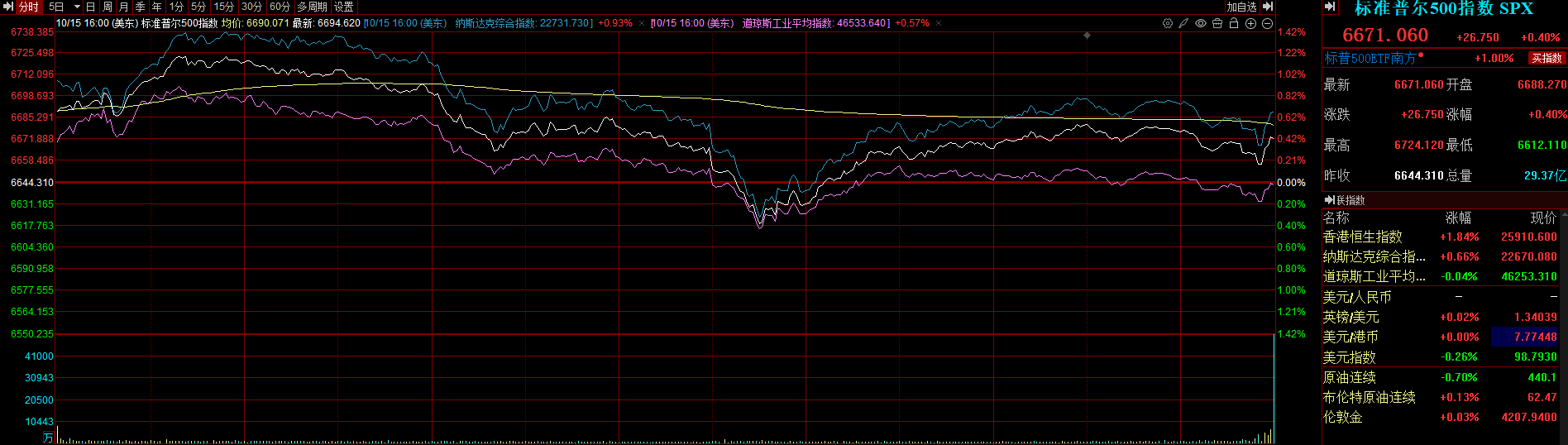Image resolution: width=1568 pixels, height=445 pixels.
Task: Zoom in with the plus circle icon
Action: coord(1250,23)
